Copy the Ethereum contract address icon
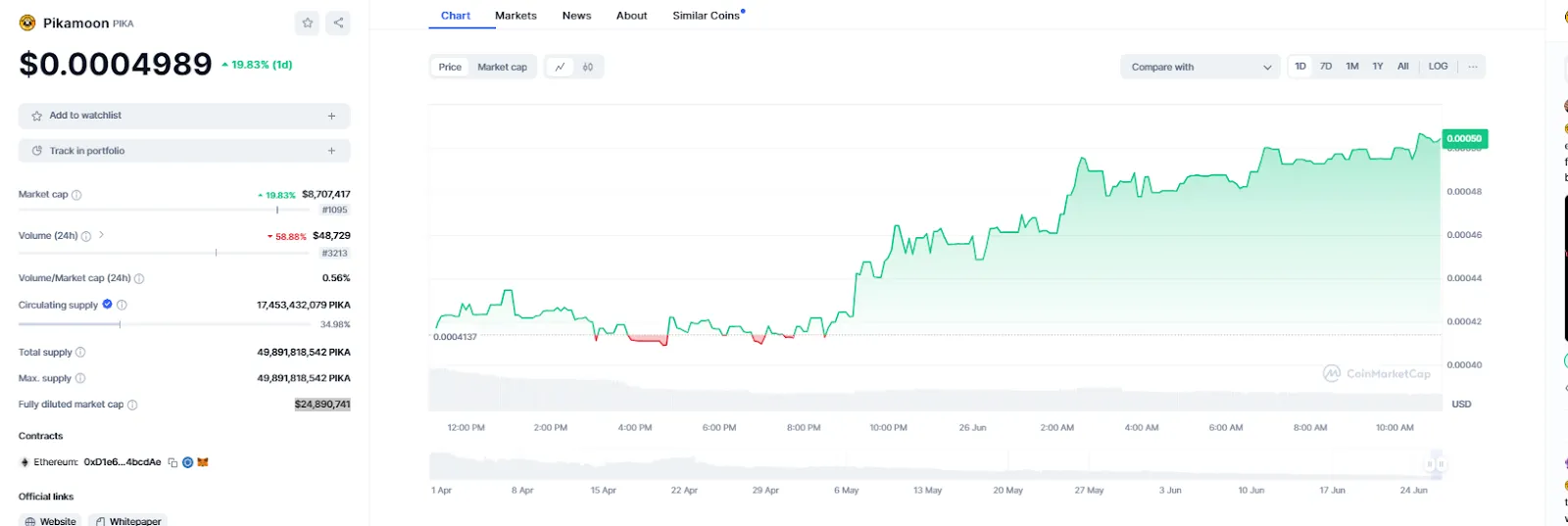The image size is (1568, 526). pyautogui.click(x=172, y=462)
